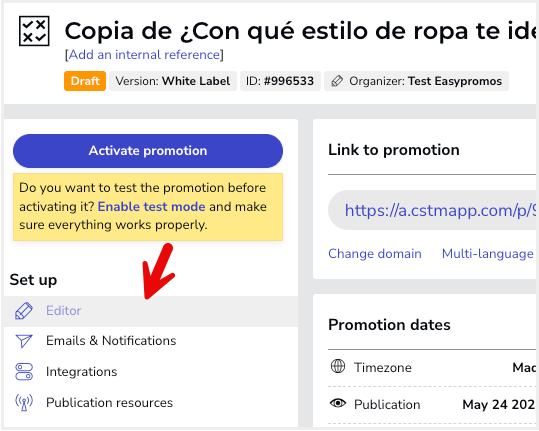Image resolution: width=539 pixels, height=431 pixels.
Task: Click the Emails & Notifications paper plane icon
Action: 24,341
